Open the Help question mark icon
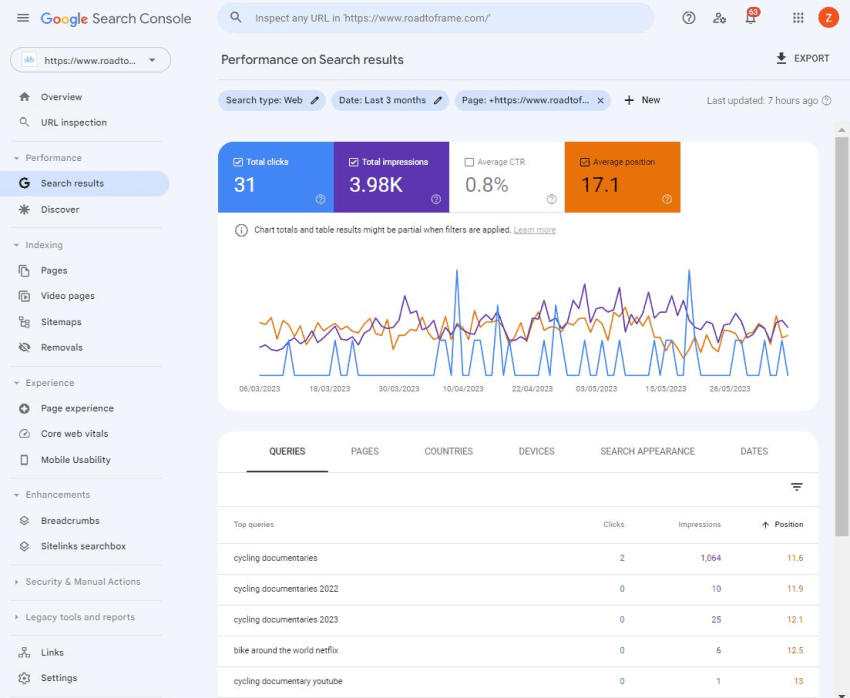 [x=688, y=18]
